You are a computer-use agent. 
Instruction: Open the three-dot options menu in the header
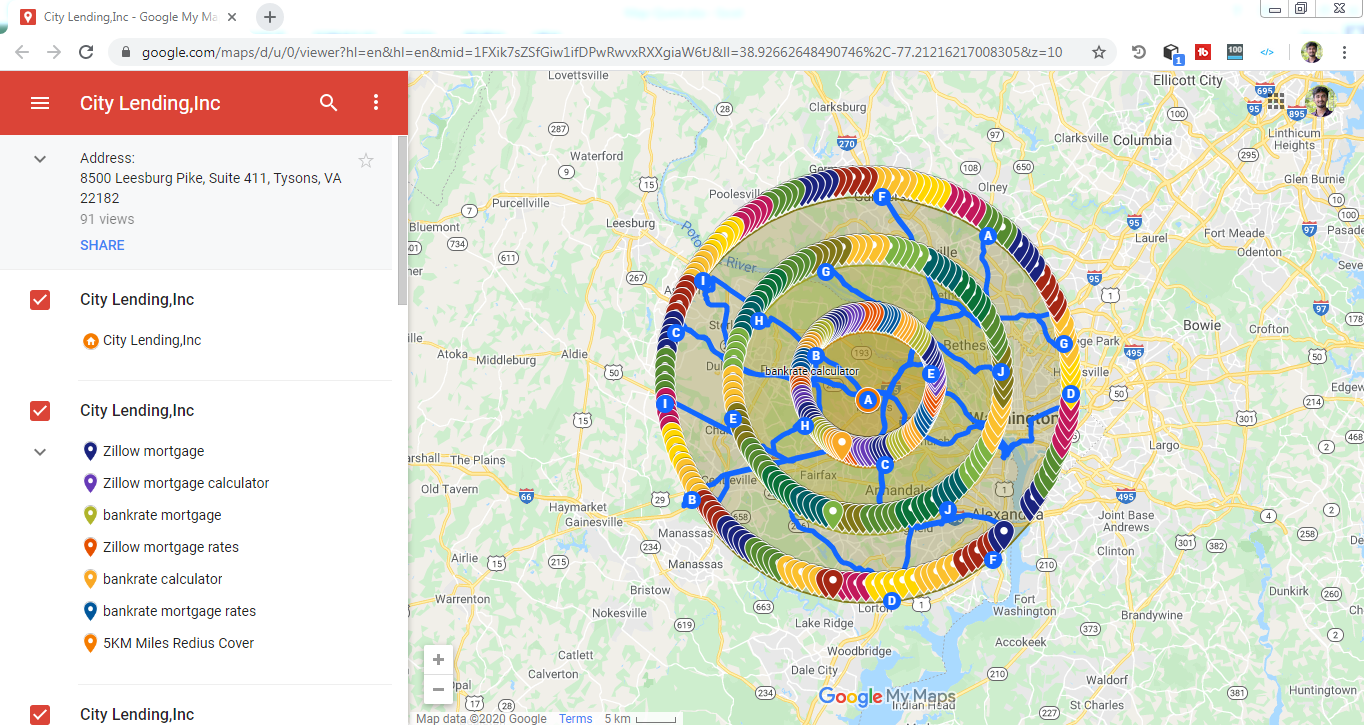[376, 102]
